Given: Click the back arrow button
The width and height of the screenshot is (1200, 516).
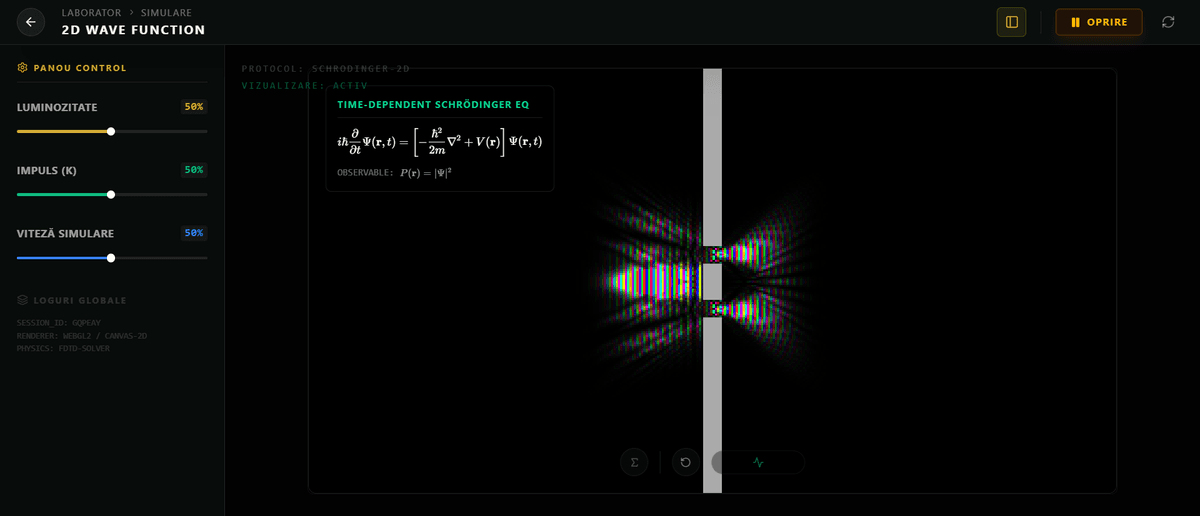Looking at the screenshot, I should [x=31, y=22].
